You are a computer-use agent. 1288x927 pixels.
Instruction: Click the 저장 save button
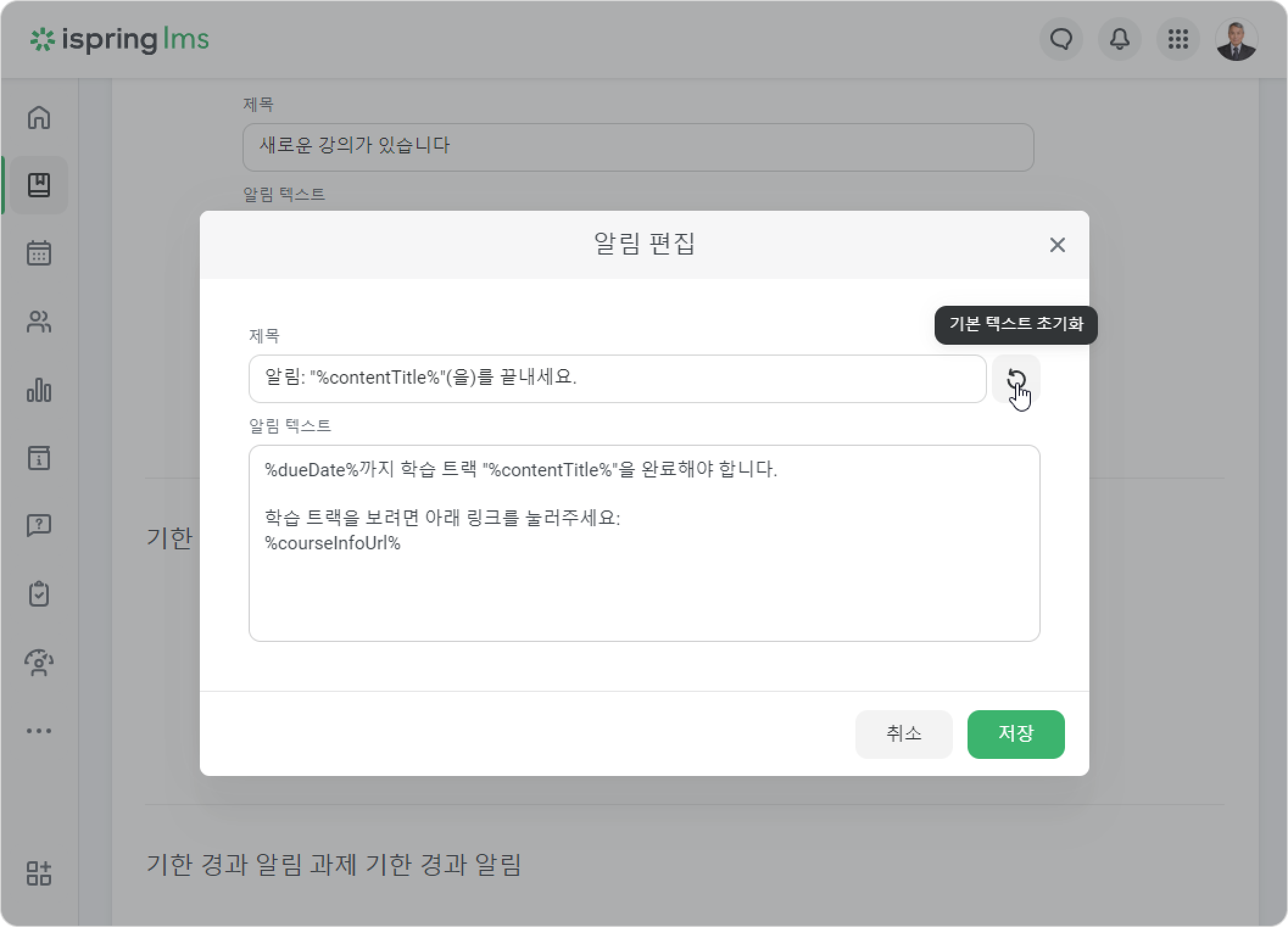click(x=1016, y=734)
